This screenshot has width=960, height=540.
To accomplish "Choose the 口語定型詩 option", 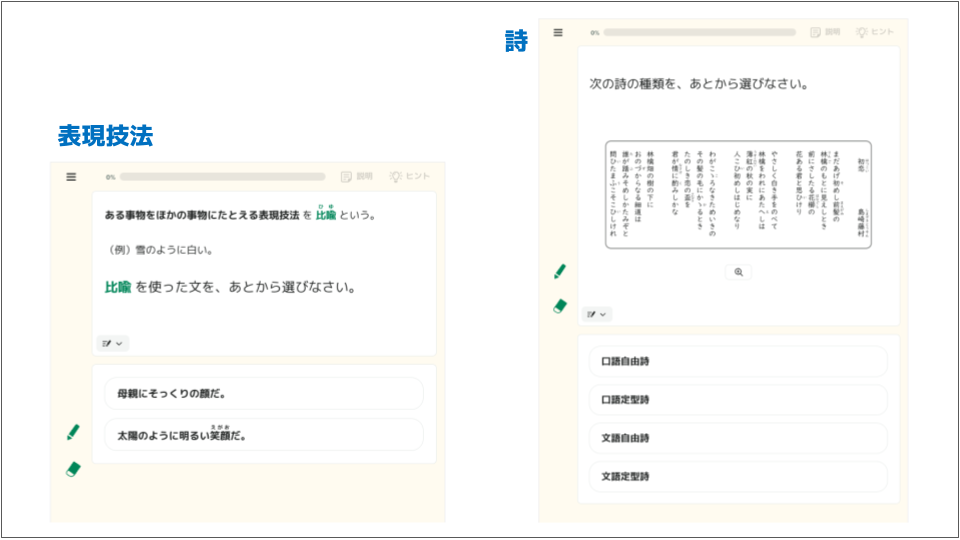I will (737, 400).
